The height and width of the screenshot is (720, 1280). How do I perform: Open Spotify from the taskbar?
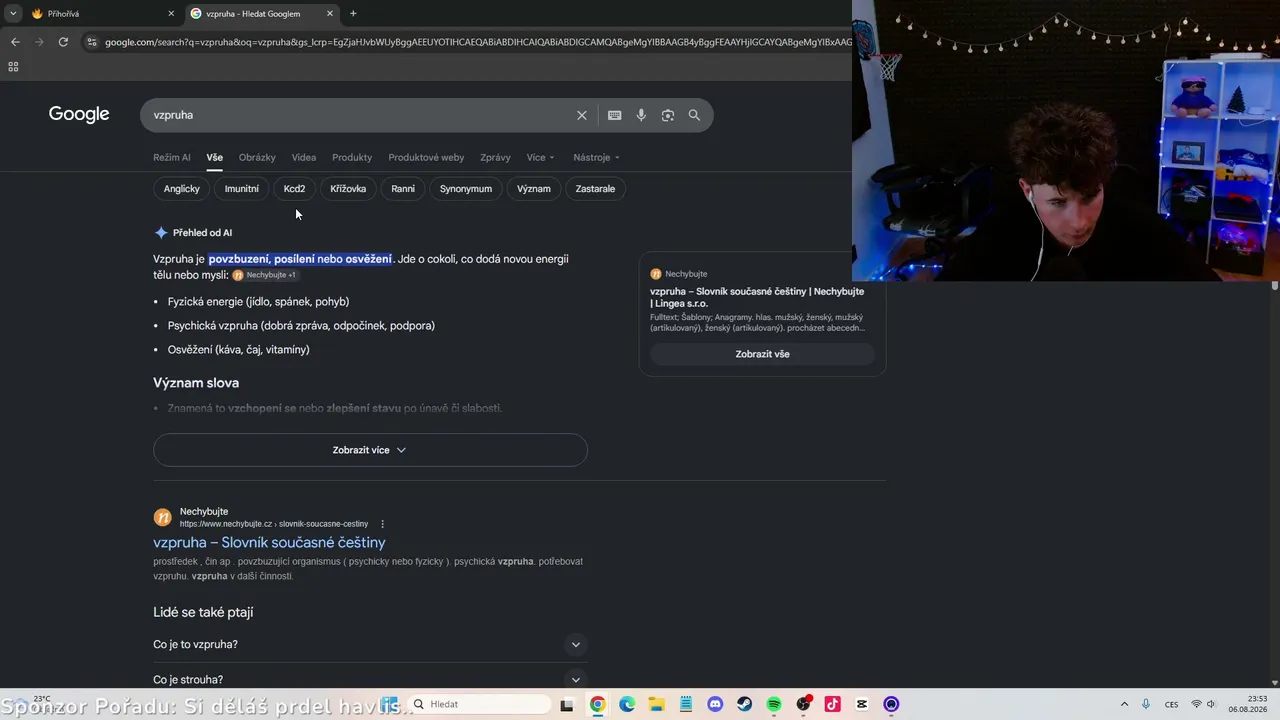774,704
